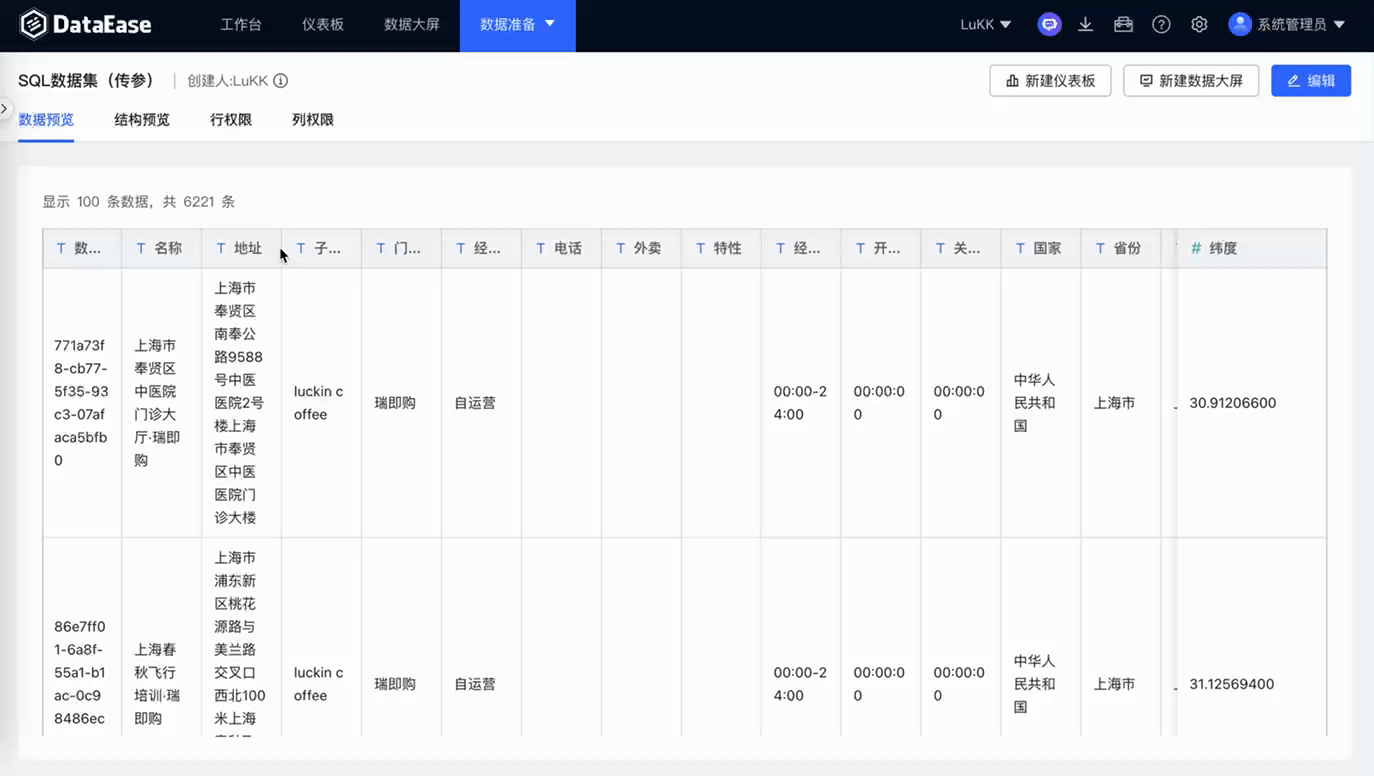Image resolution: width=1374 pixels, height=776 pixels.
Task: Click the info icon beside 创建人:LuKK
Action: (x=279, y=80)
